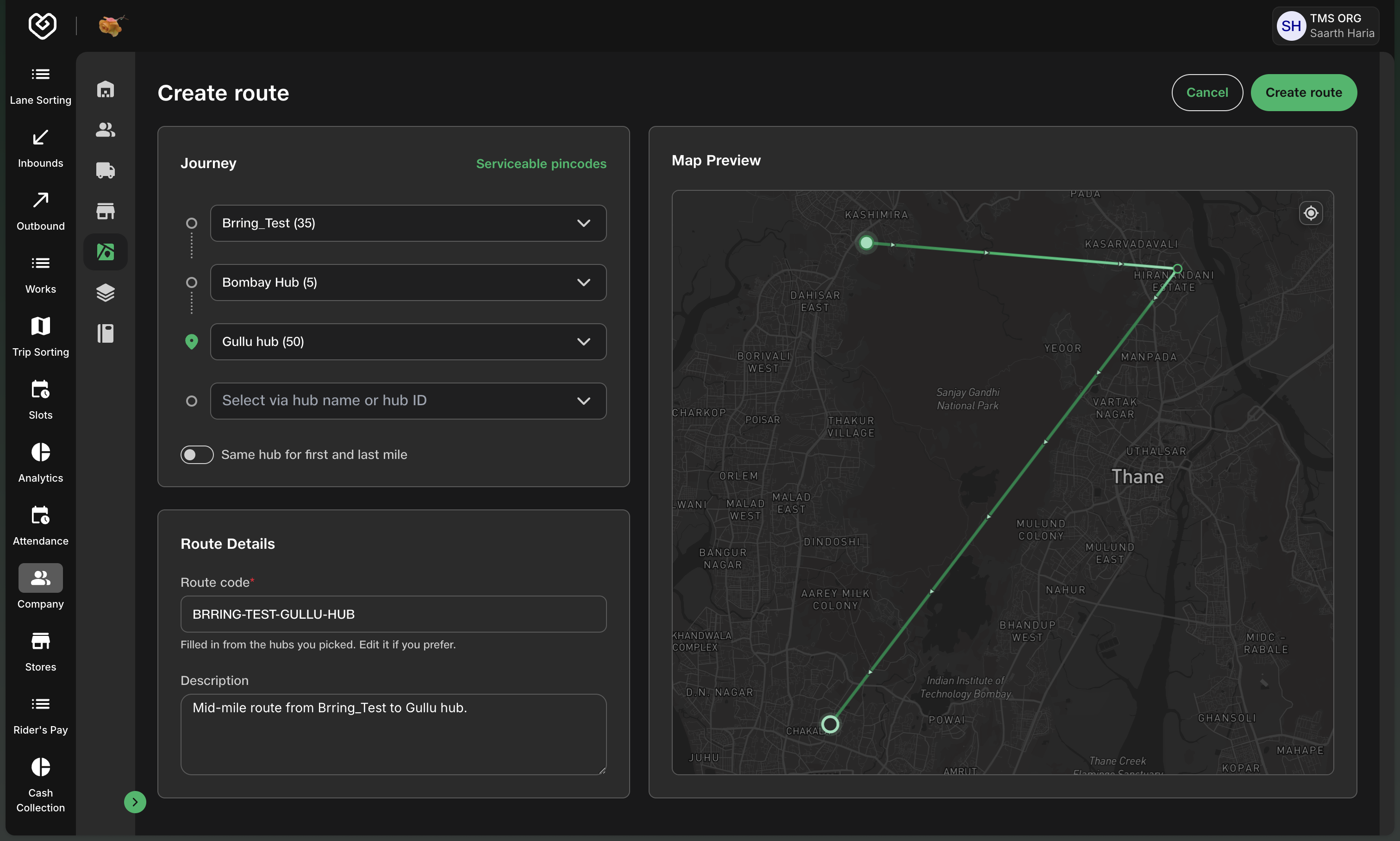Open the Gullu hub (50) dropdown
The width and height of the screenshot is (1400, 841).
point(408,342)
